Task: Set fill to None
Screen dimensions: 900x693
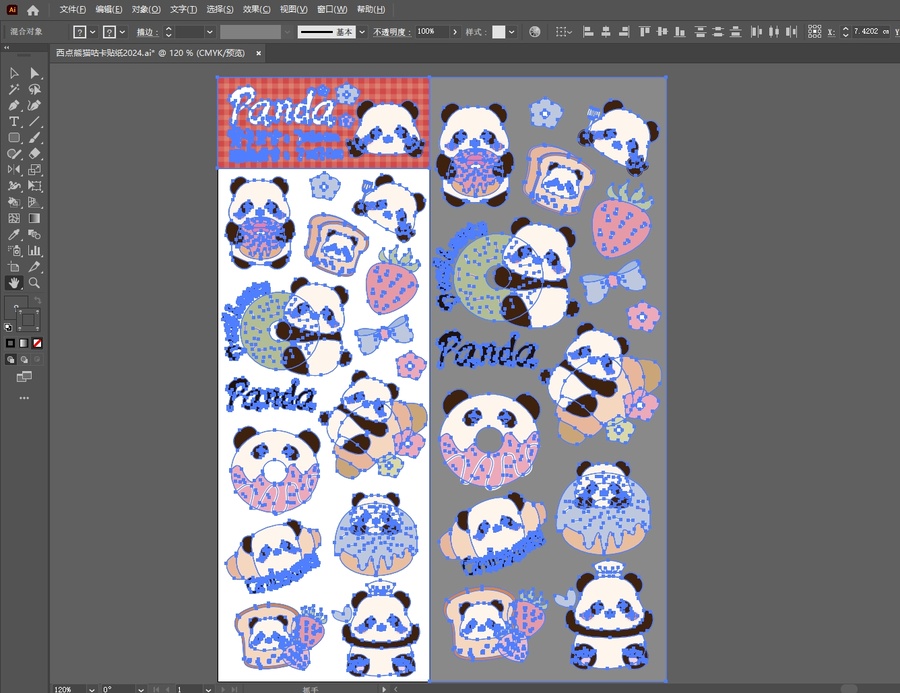Action: 37,343
